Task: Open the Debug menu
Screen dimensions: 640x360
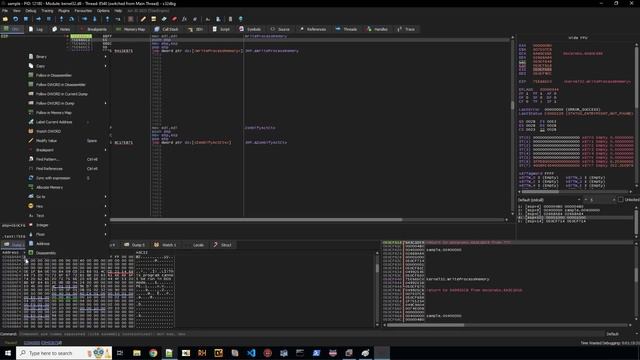Action: [x=31, y=11]
